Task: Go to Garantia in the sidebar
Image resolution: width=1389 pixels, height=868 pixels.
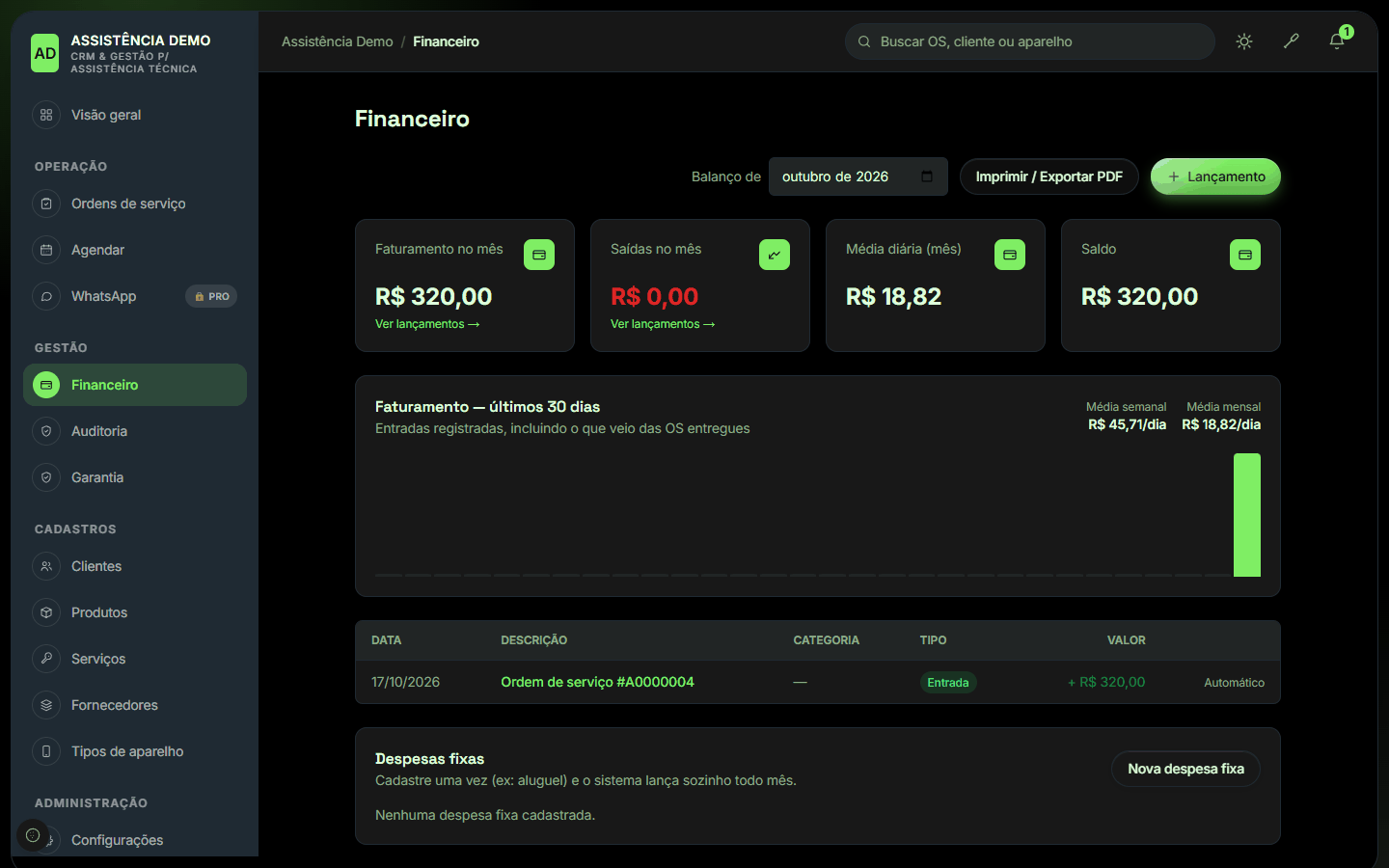Action: click(x=135, y=477)
